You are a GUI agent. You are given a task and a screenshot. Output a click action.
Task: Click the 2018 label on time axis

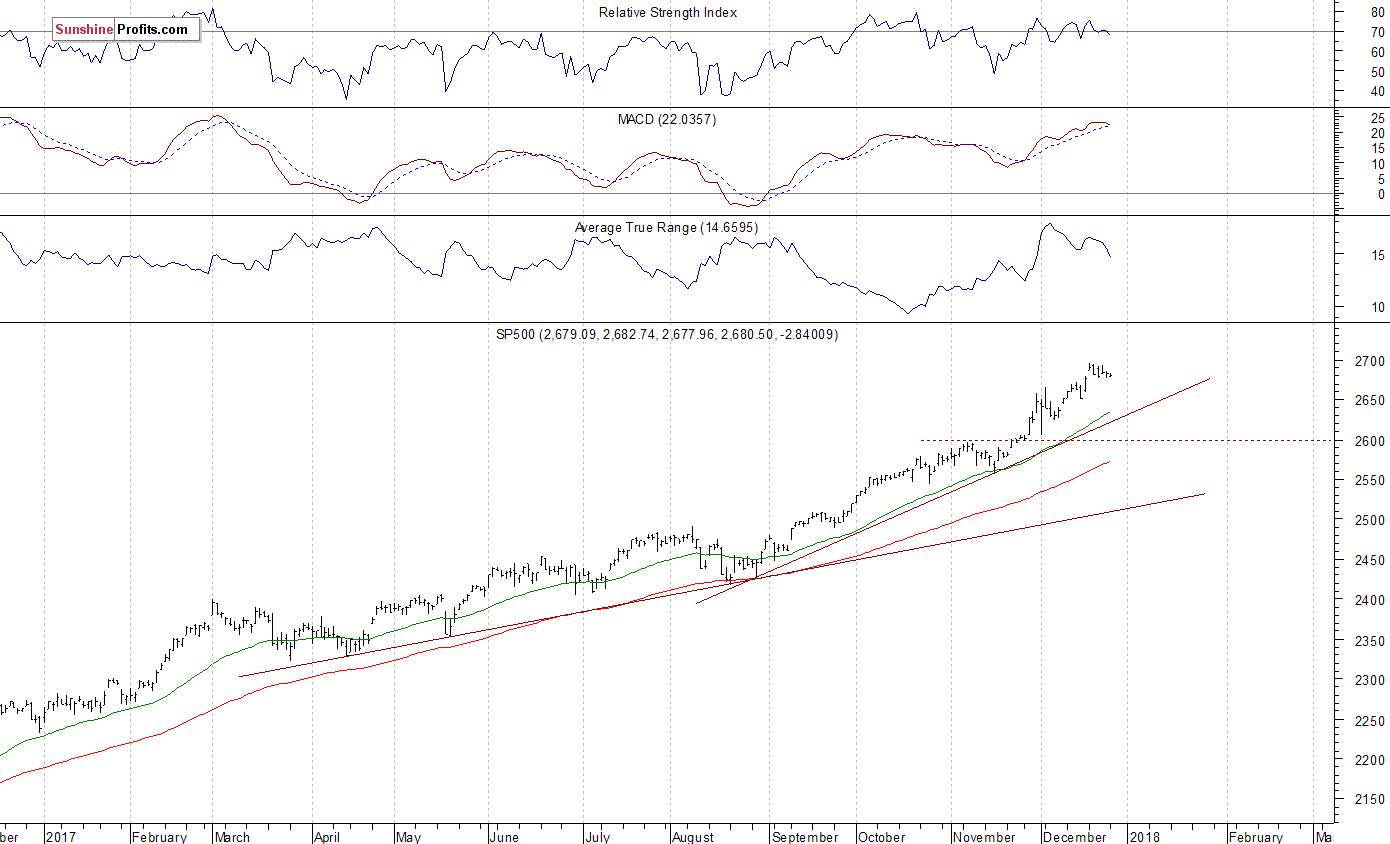click(x=1146, y=837)
